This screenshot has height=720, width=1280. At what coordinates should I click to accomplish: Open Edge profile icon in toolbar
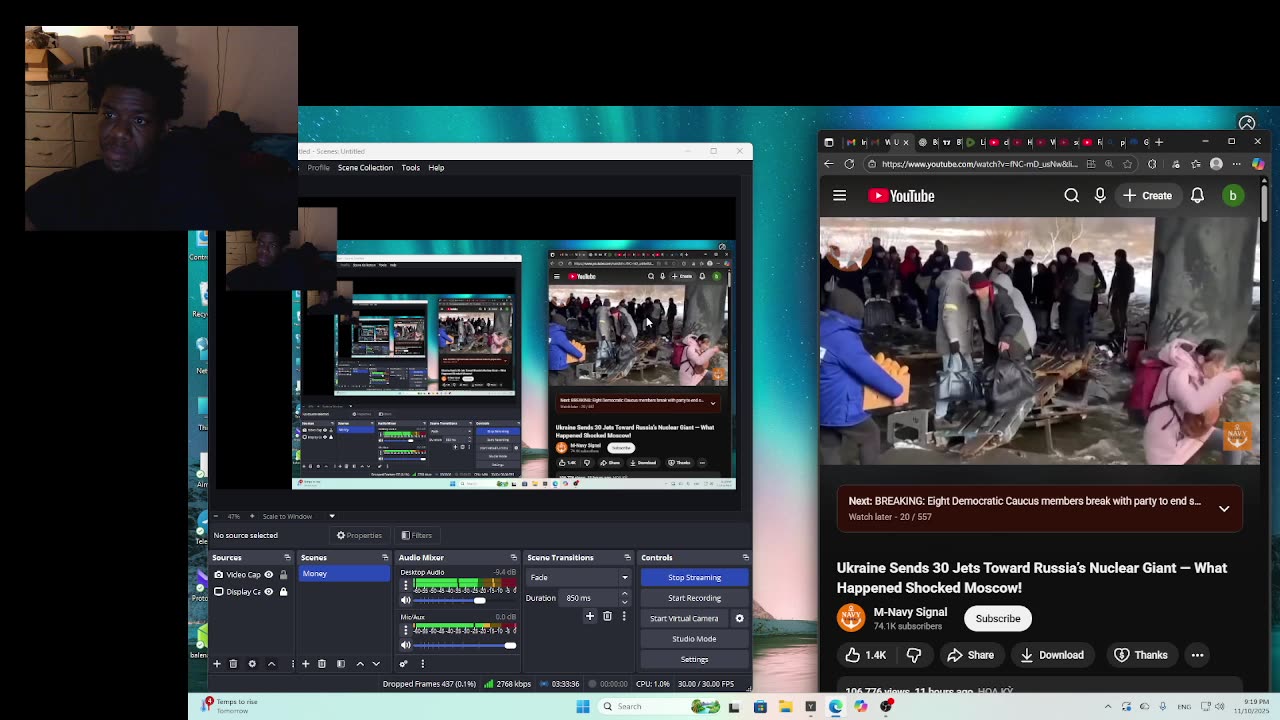[x=1216, y=164]
